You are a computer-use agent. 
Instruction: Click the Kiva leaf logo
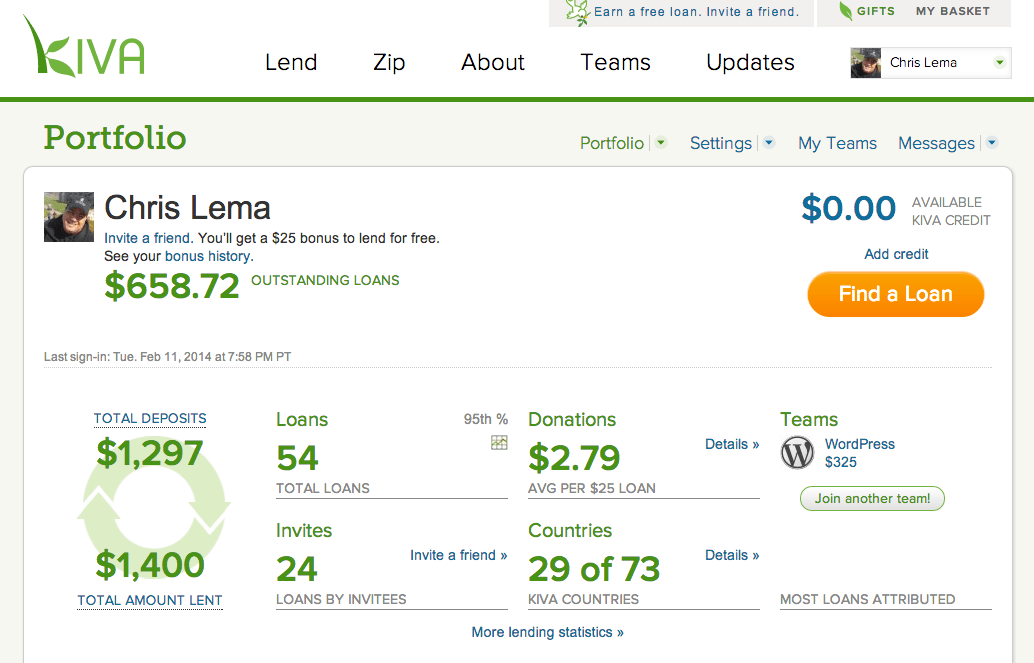(x=84, y=49)
